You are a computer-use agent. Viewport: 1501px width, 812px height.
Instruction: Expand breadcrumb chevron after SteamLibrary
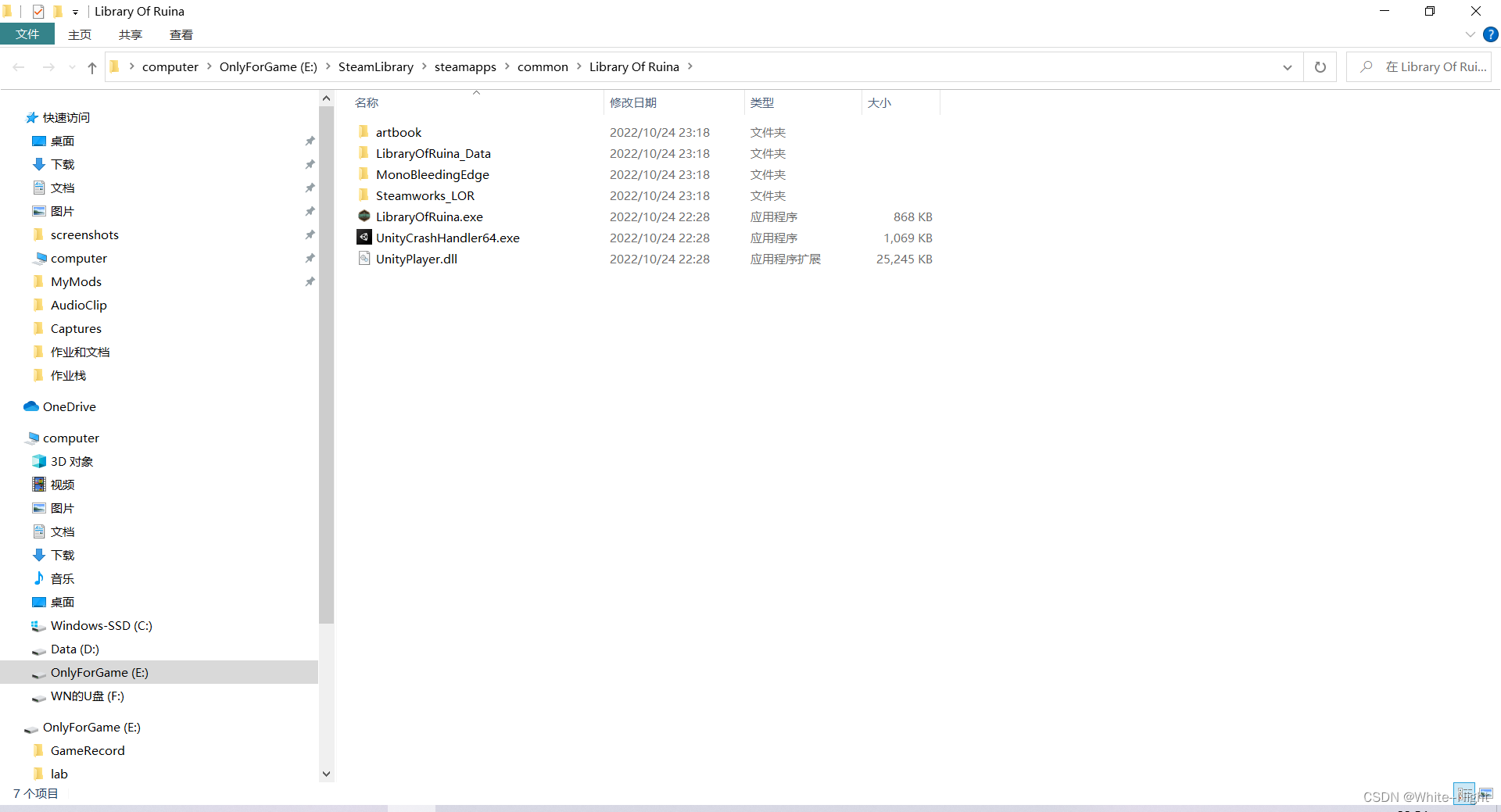pyautogui.click(x=424, y=66)
